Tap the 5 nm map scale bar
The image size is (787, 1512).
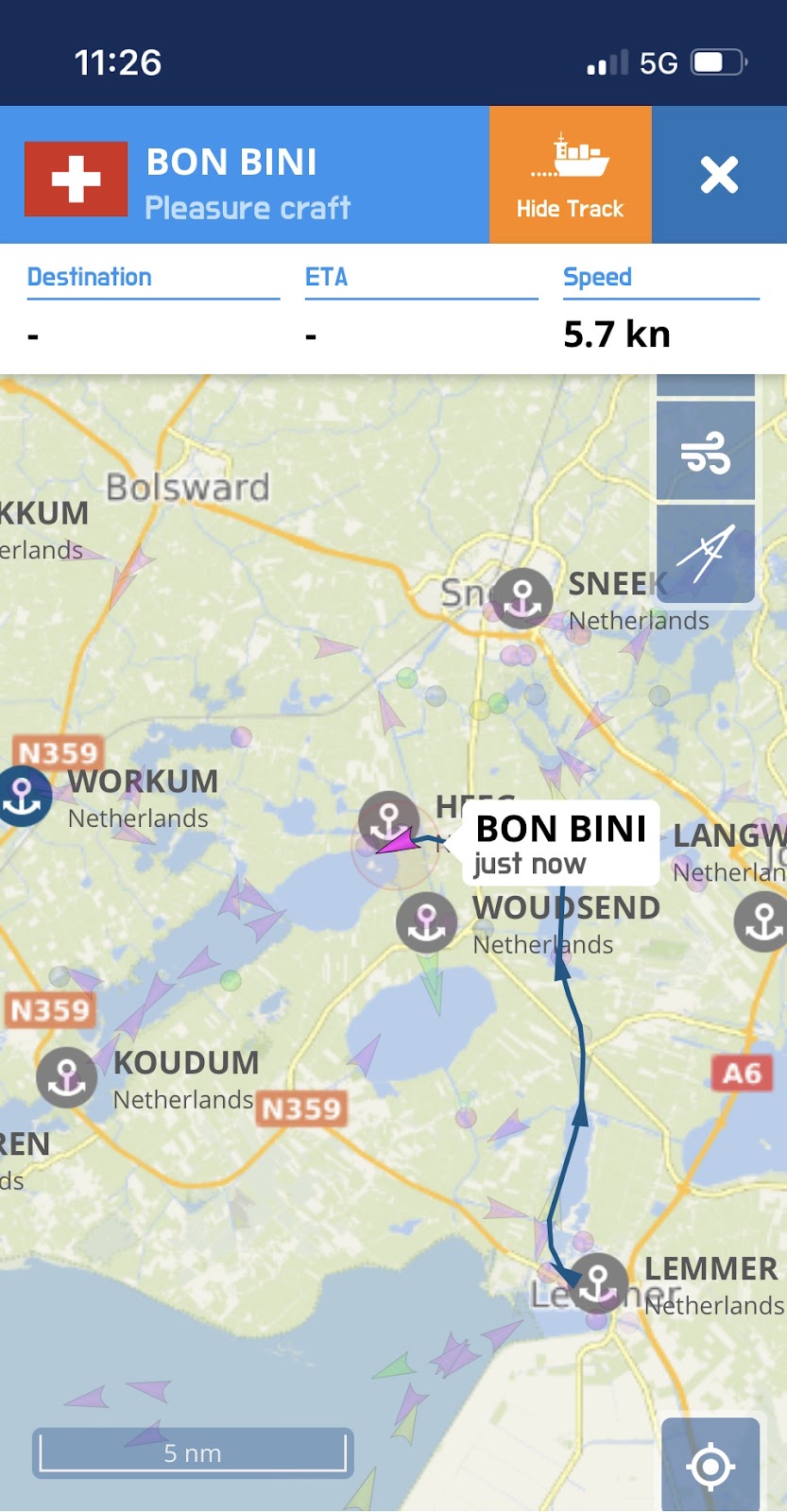pos(193,1452)
